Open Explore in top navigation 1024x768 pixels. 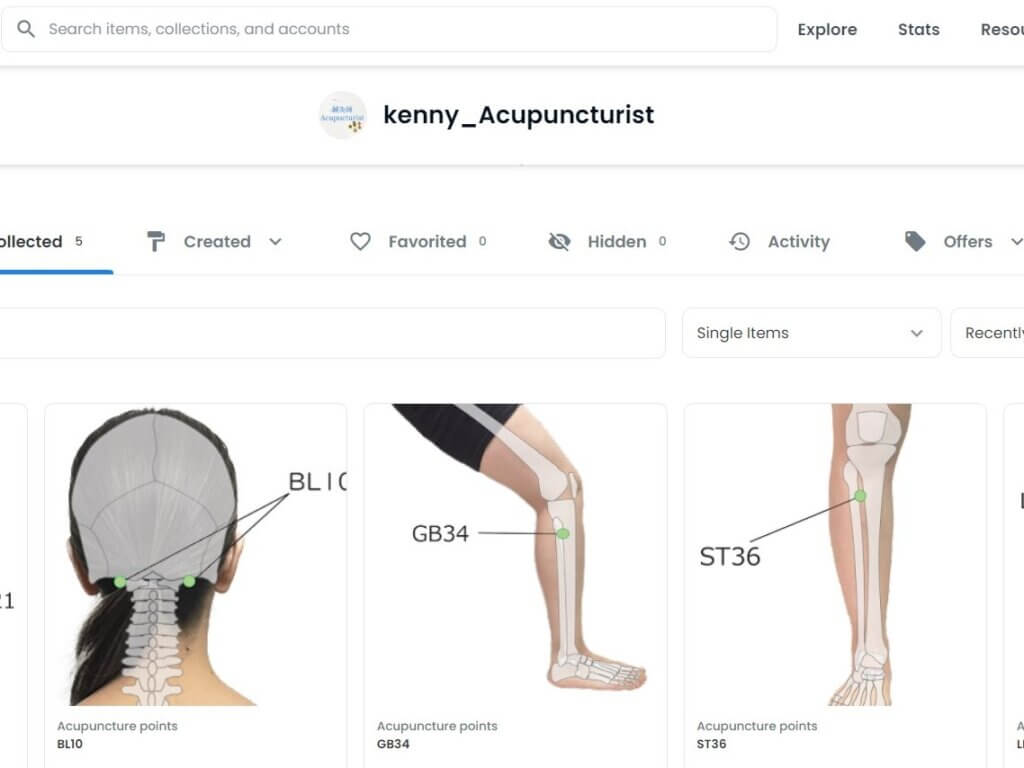(x=827, y=29)
